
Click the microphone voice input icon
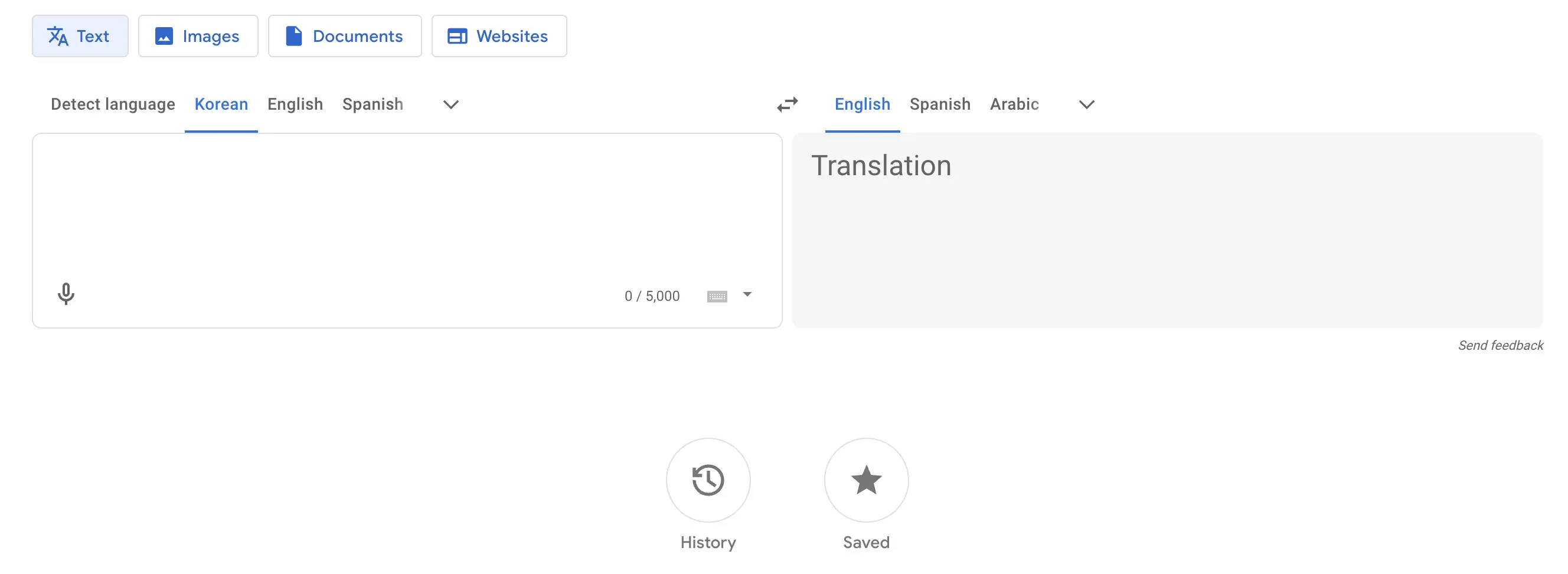[66, 294]
